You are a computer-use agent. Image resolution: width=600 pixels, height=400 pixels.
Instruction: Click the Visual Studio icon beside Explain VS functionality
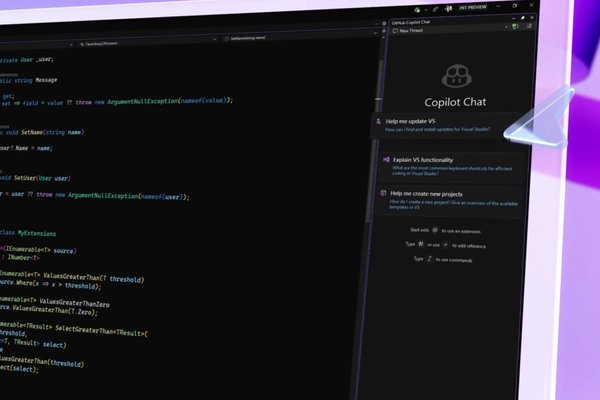[386, 159]
